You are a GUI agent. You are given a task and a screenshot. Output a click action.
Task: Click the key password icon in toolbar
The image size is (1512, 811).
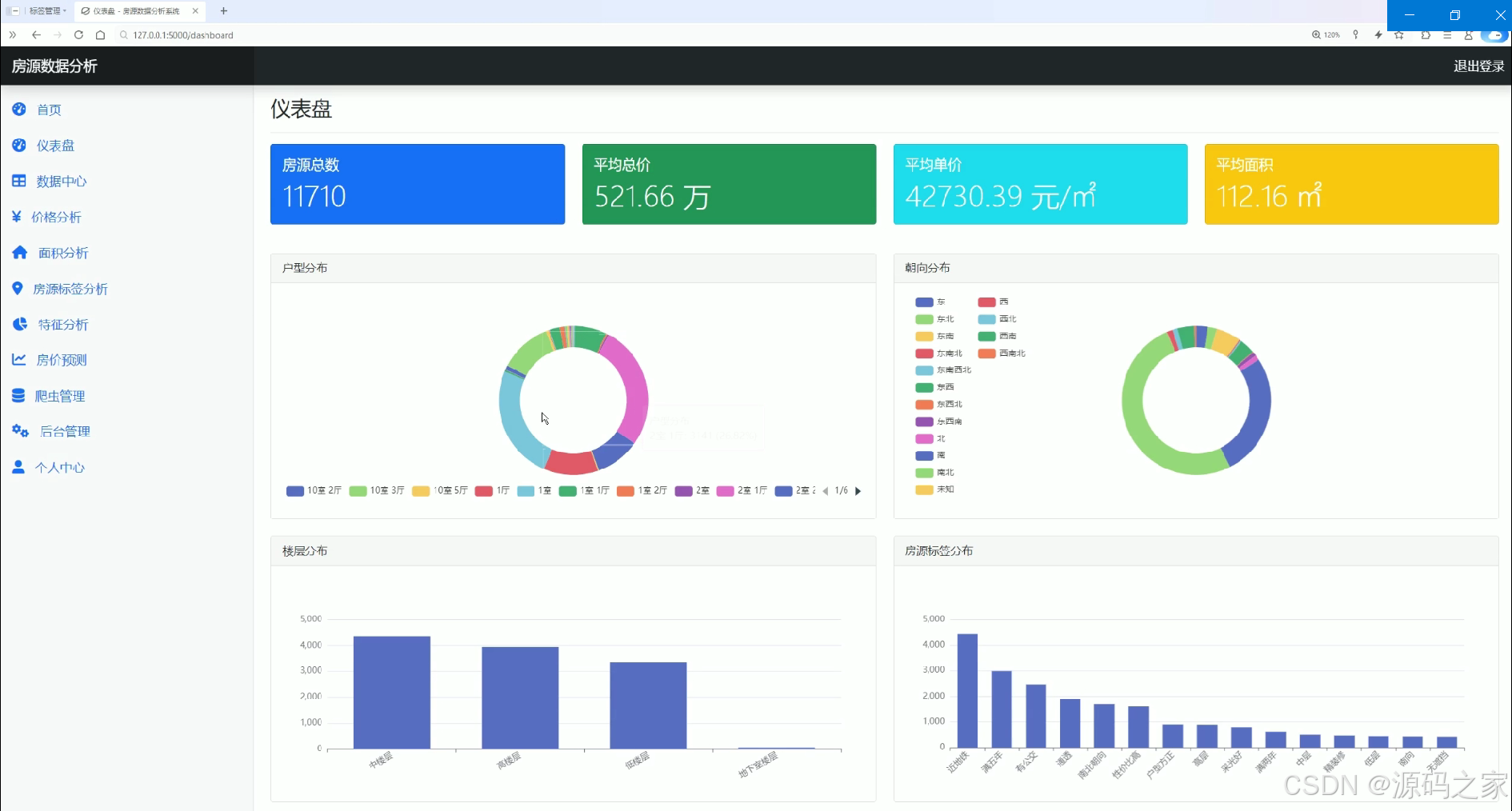tap(1355, 35)
